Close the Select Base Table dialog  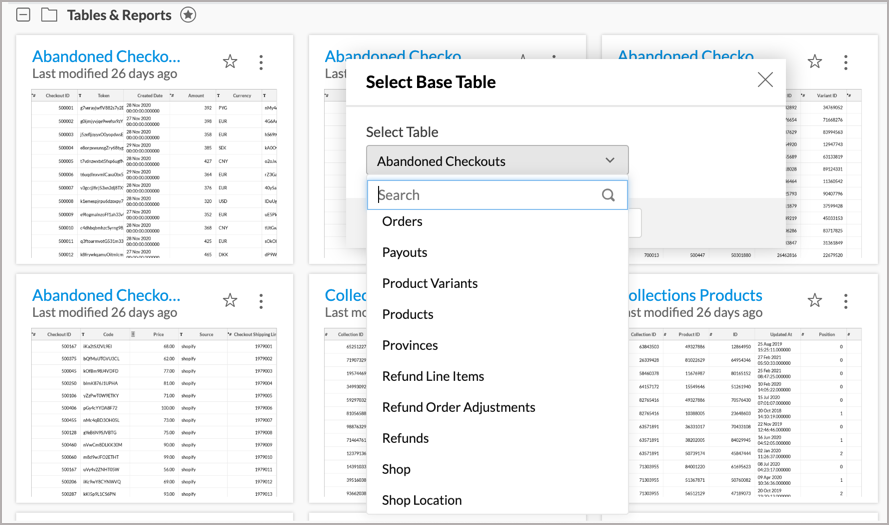click(x=765, y=81)
